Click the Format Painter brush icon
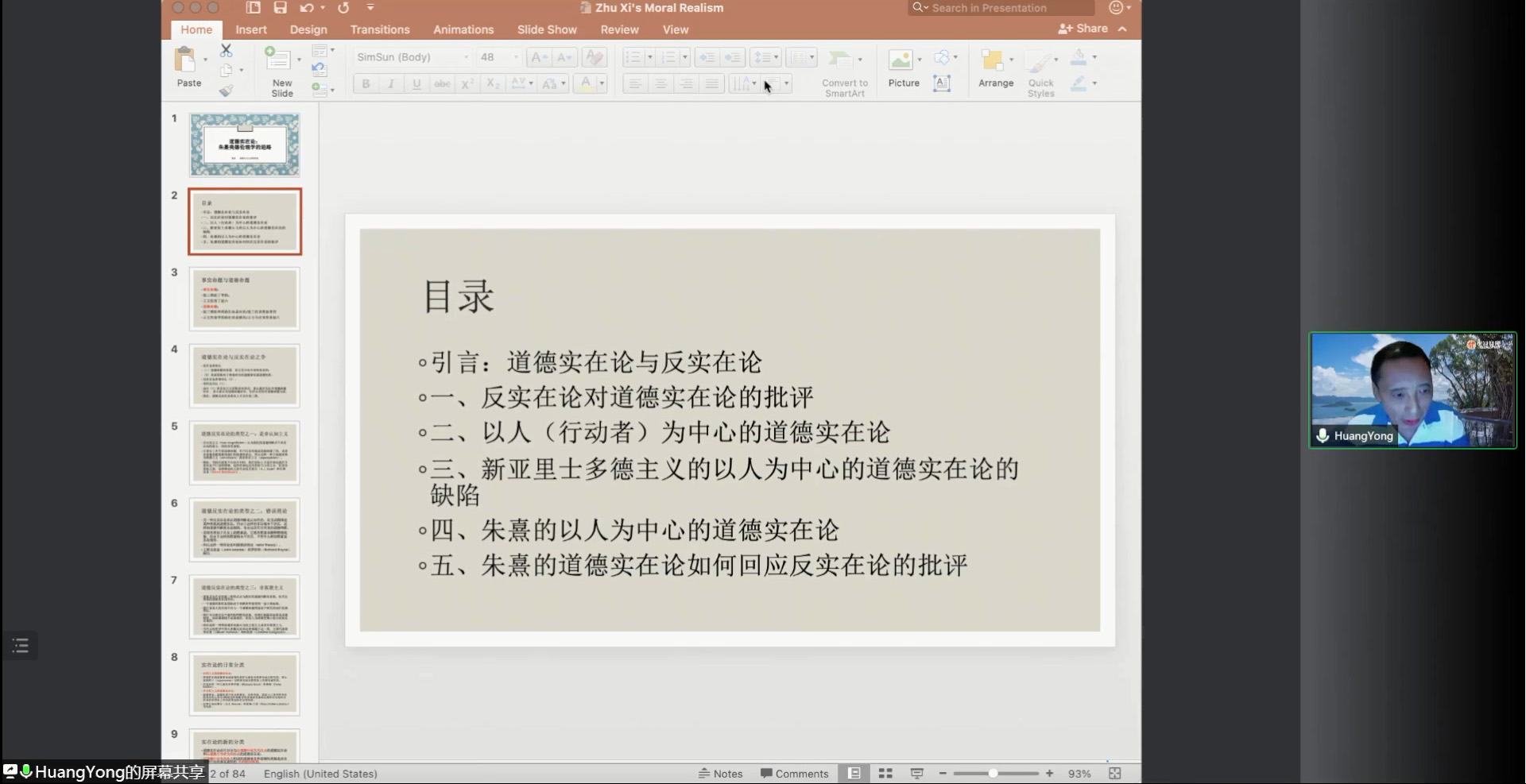 pos(227,91)
